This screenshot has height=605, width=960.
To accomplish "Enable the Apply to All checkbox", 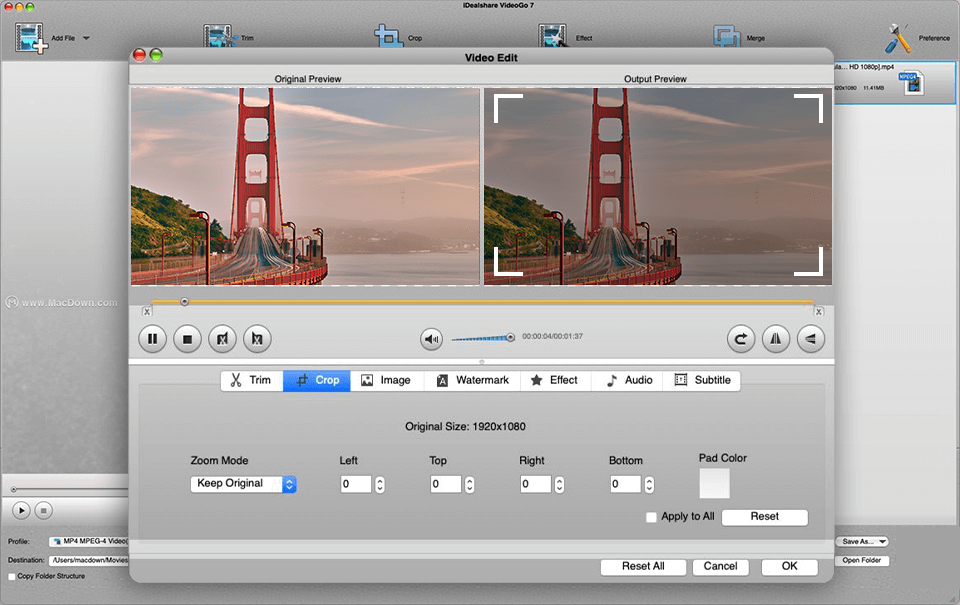I will coord(651,517).
